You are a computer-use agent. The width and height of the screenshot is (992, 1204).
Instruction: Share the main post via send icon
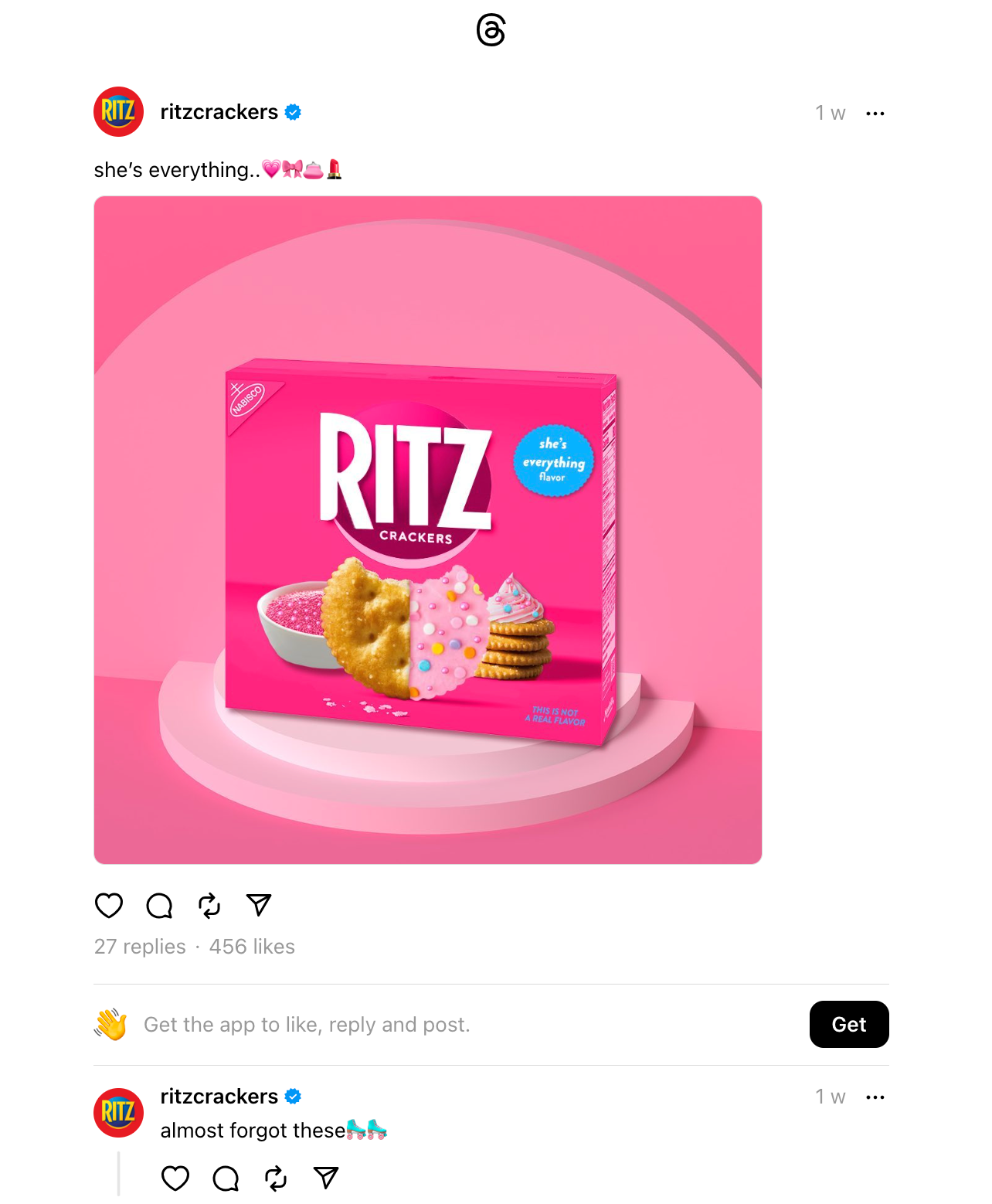pos(259,905)
